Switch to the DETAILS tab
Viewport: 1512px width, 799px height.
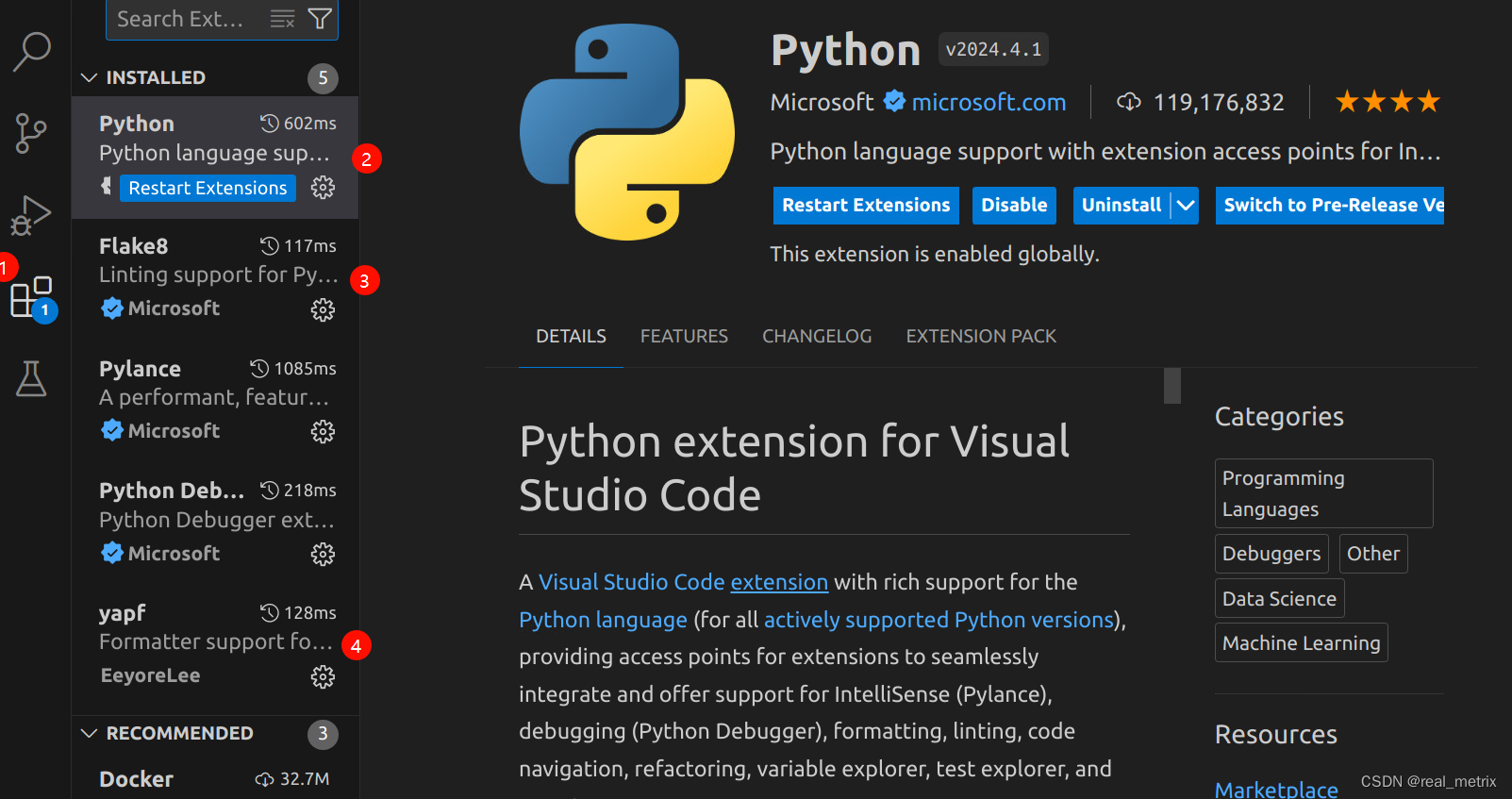571,336
